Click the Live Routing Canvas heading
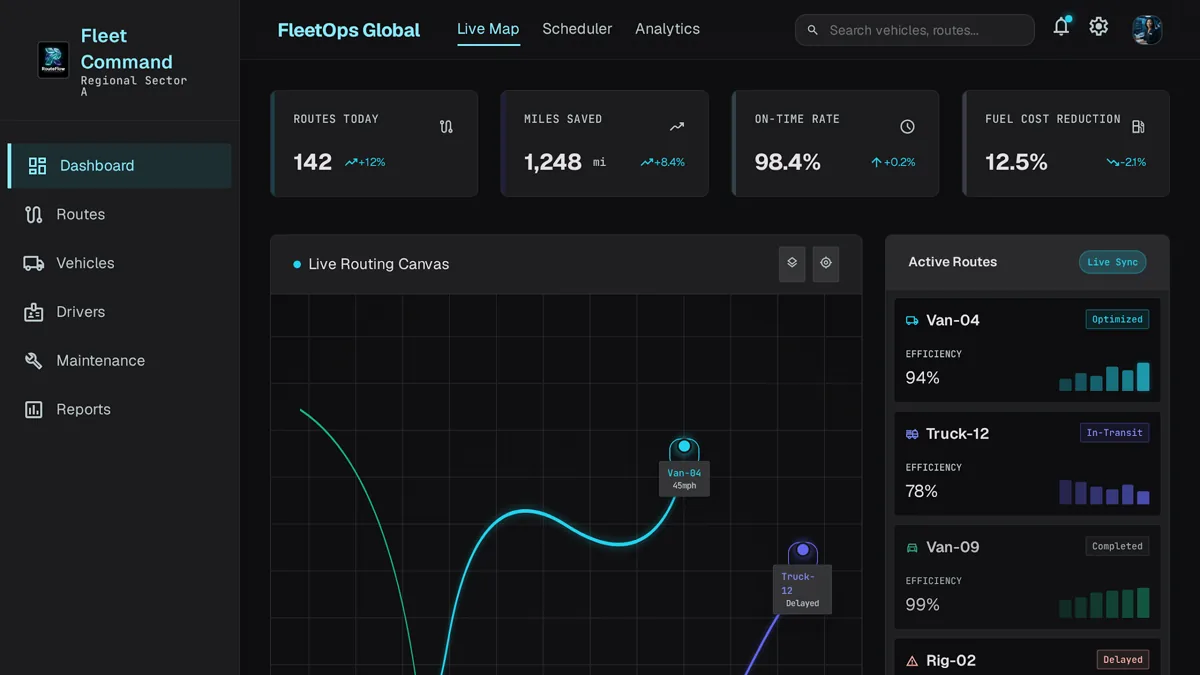The width and height of the screenshot is (1200, 675). coord(379,264)
